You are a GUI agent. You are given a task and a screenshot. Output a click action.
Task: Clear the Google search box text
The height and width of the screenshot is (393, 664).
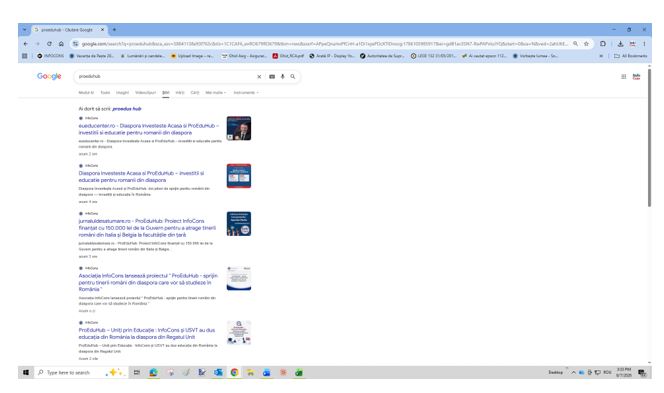coord(259,77)
